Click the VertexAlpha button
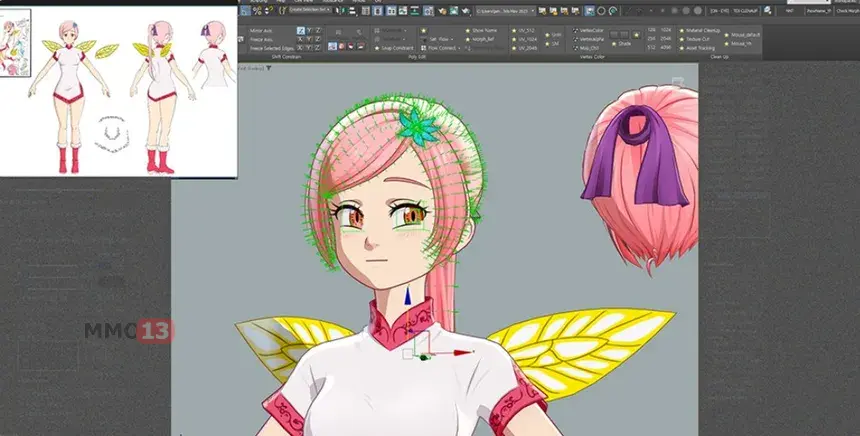Image resolution: width=860 pixels, height=436 pixels. pos(589,39)
